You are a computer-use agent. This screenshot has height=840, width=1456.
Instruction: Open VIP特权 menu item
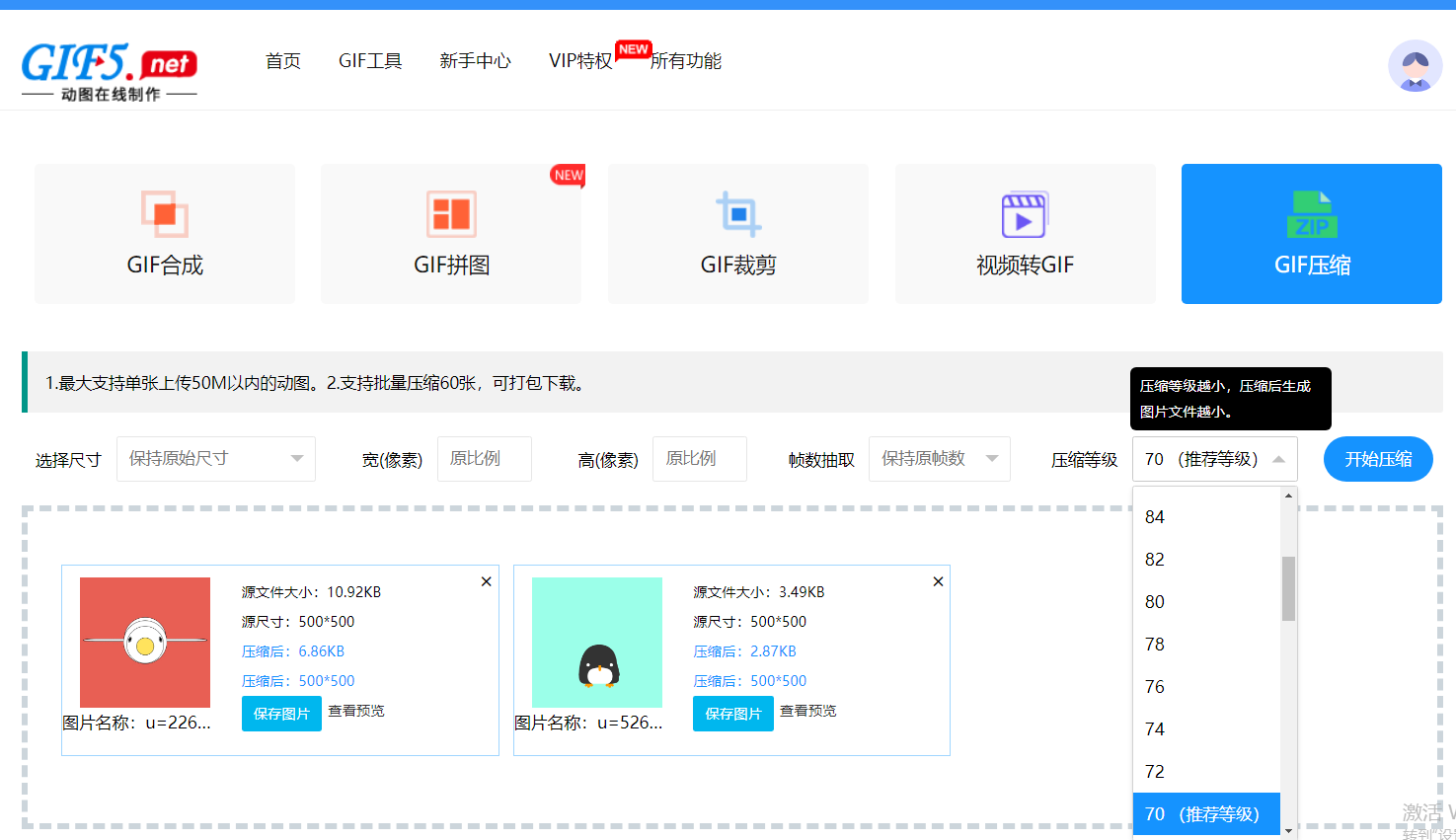coord(580,61)
